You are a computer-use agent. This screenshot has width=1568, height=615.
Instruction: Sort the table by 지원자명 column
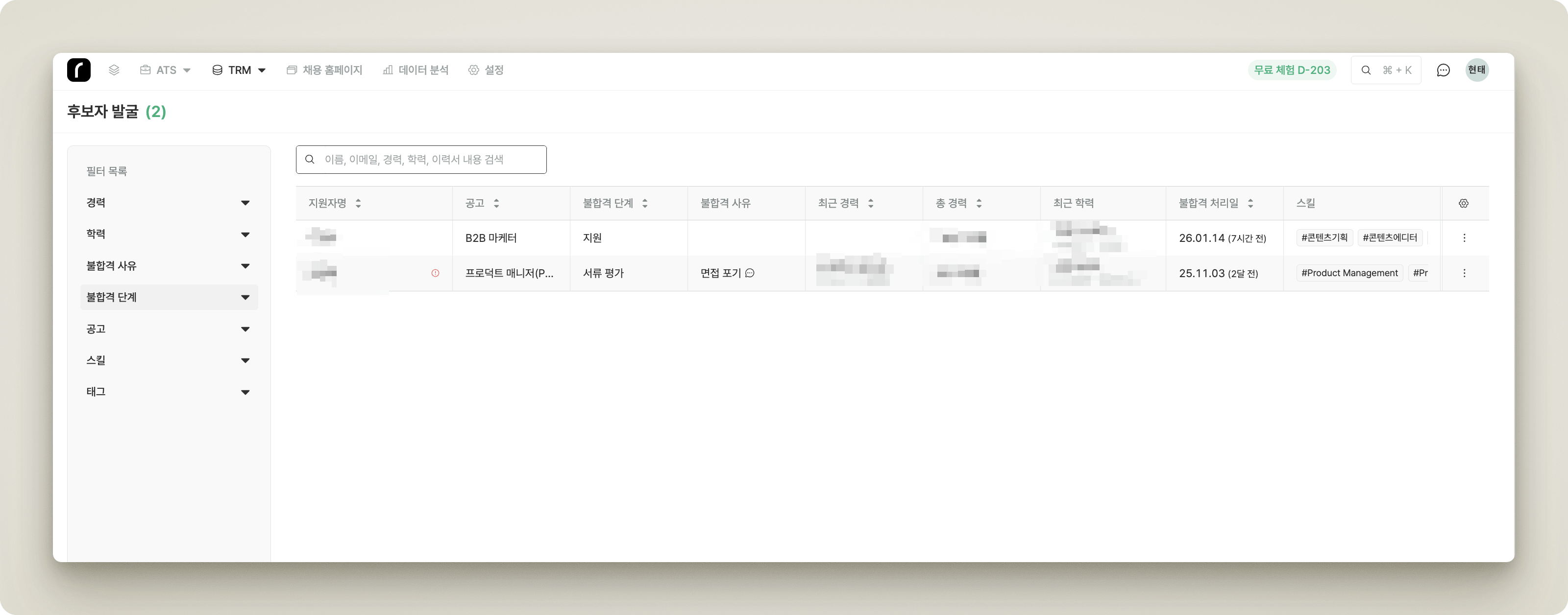pyautogui.click(x=358, y=203)
